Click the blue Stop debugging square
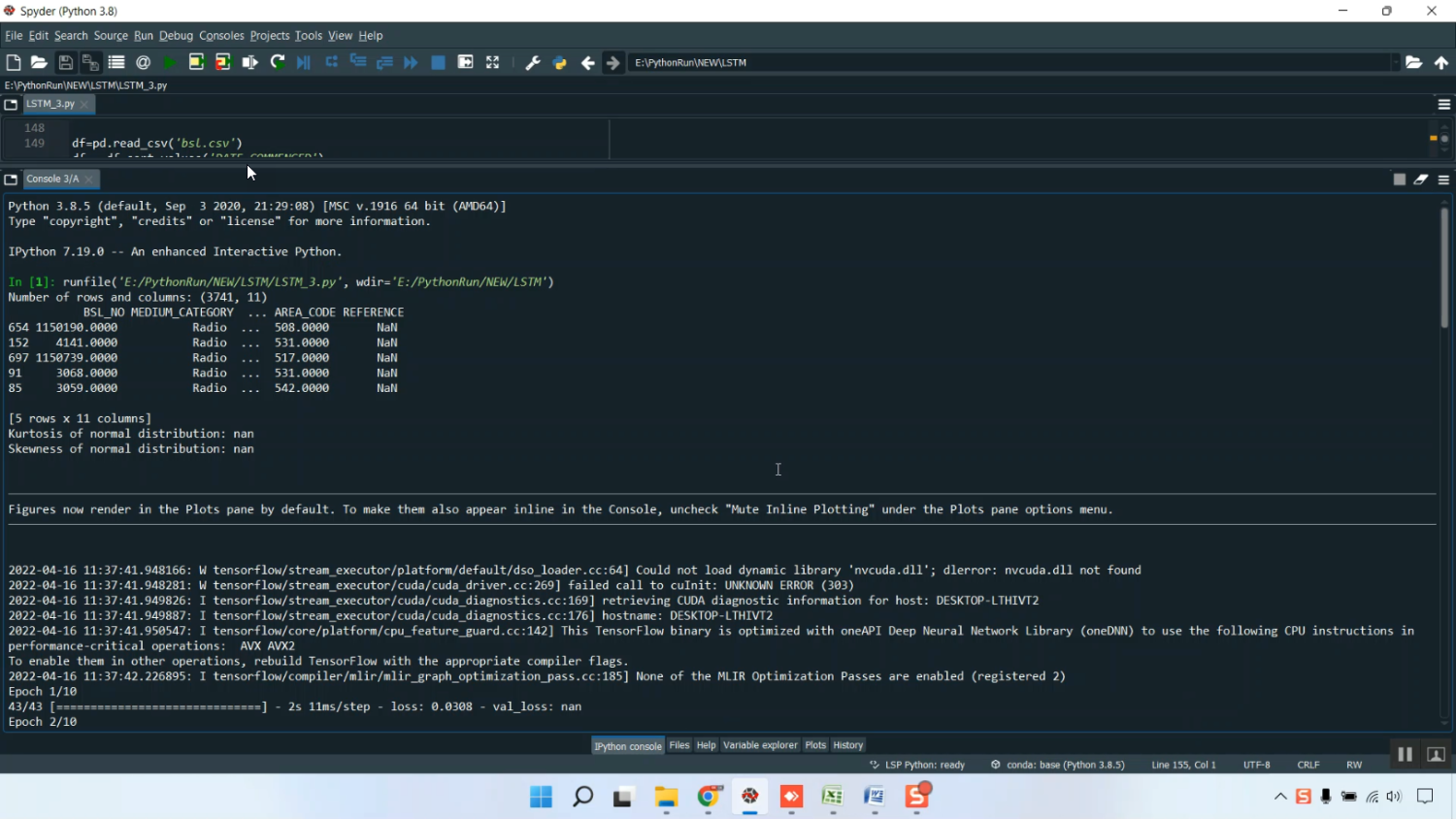The width and height of the screenshot is (1456, 819). pos(438,62)
